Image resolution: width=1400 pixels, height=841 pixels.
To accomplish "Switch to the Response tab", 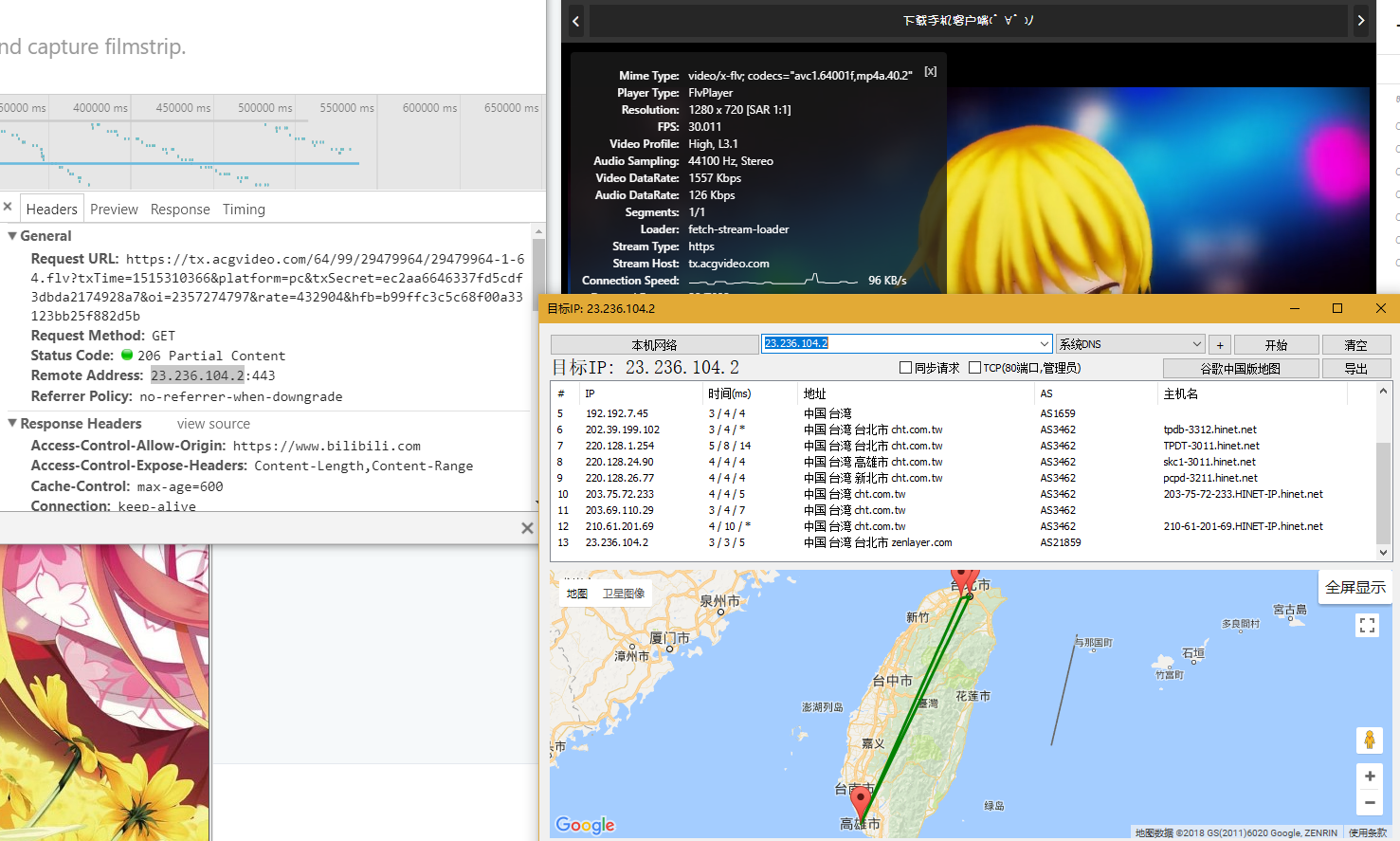I will (x=180, y=210).
